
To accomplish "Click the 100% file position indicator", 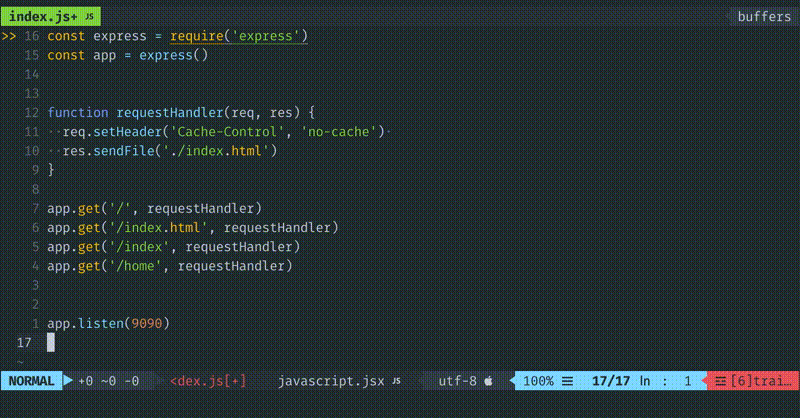I will point(538,381).
